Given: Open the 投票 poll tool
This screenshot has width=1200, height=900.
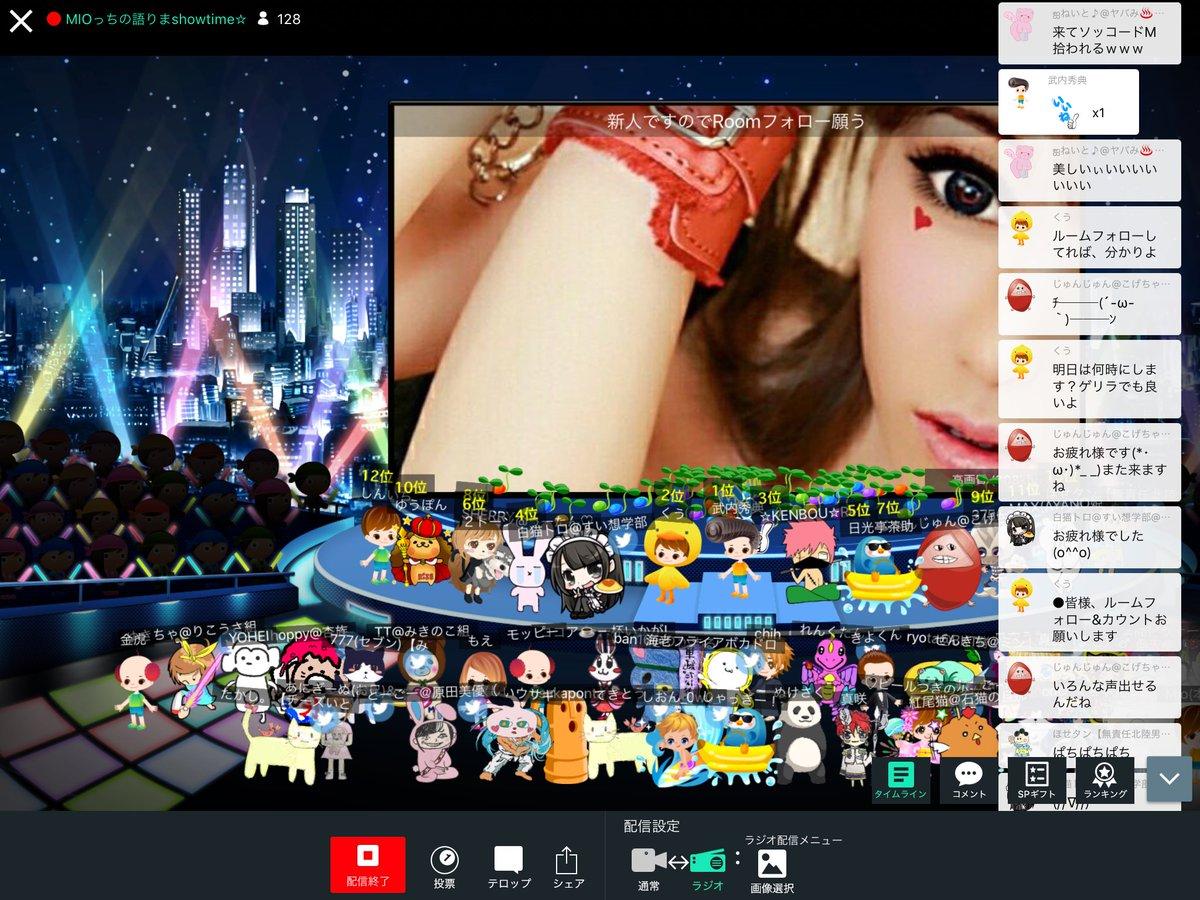Looking at the screenshot, I should pos(444,866).
